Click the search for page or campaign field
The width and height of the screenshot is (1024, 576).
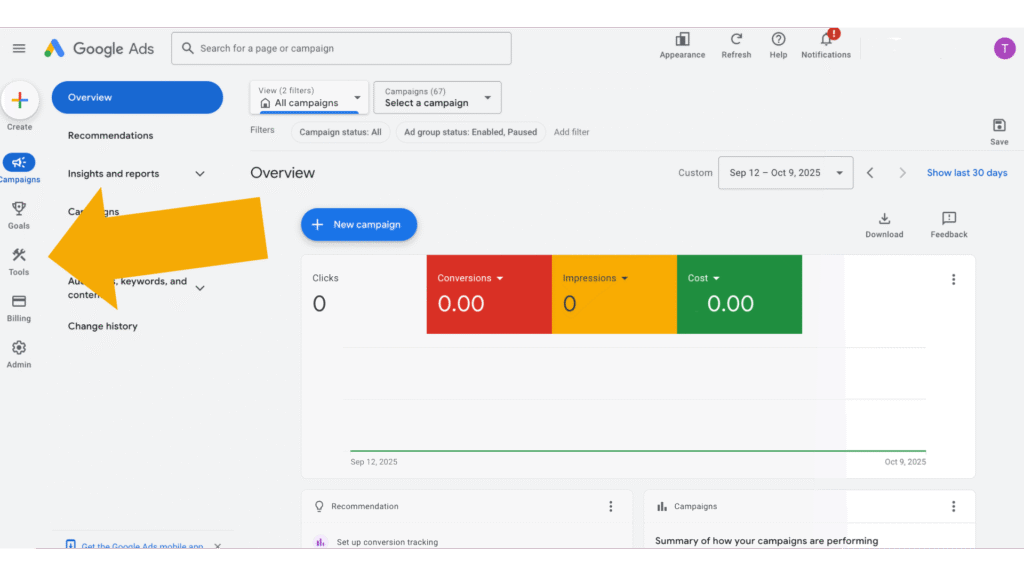pos(350,48)
